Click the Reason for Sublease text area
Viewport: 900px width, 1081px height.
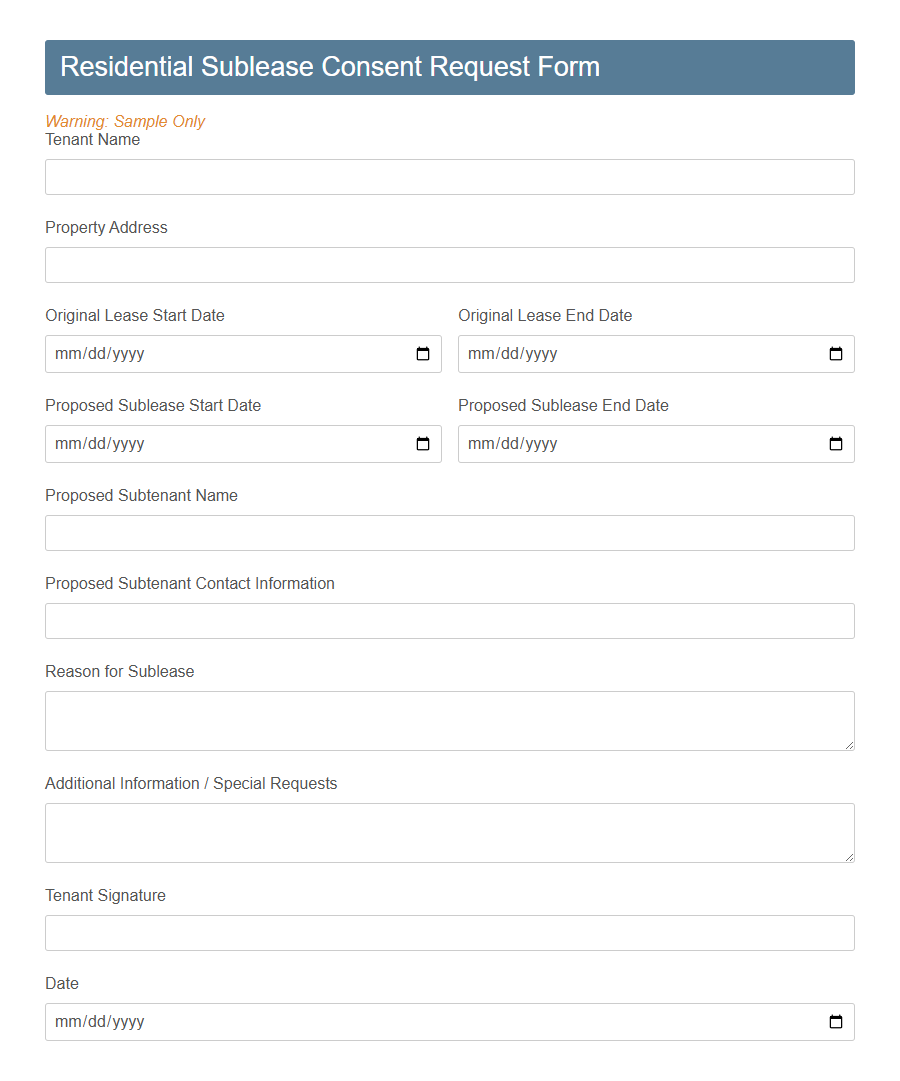coord(449,718)
